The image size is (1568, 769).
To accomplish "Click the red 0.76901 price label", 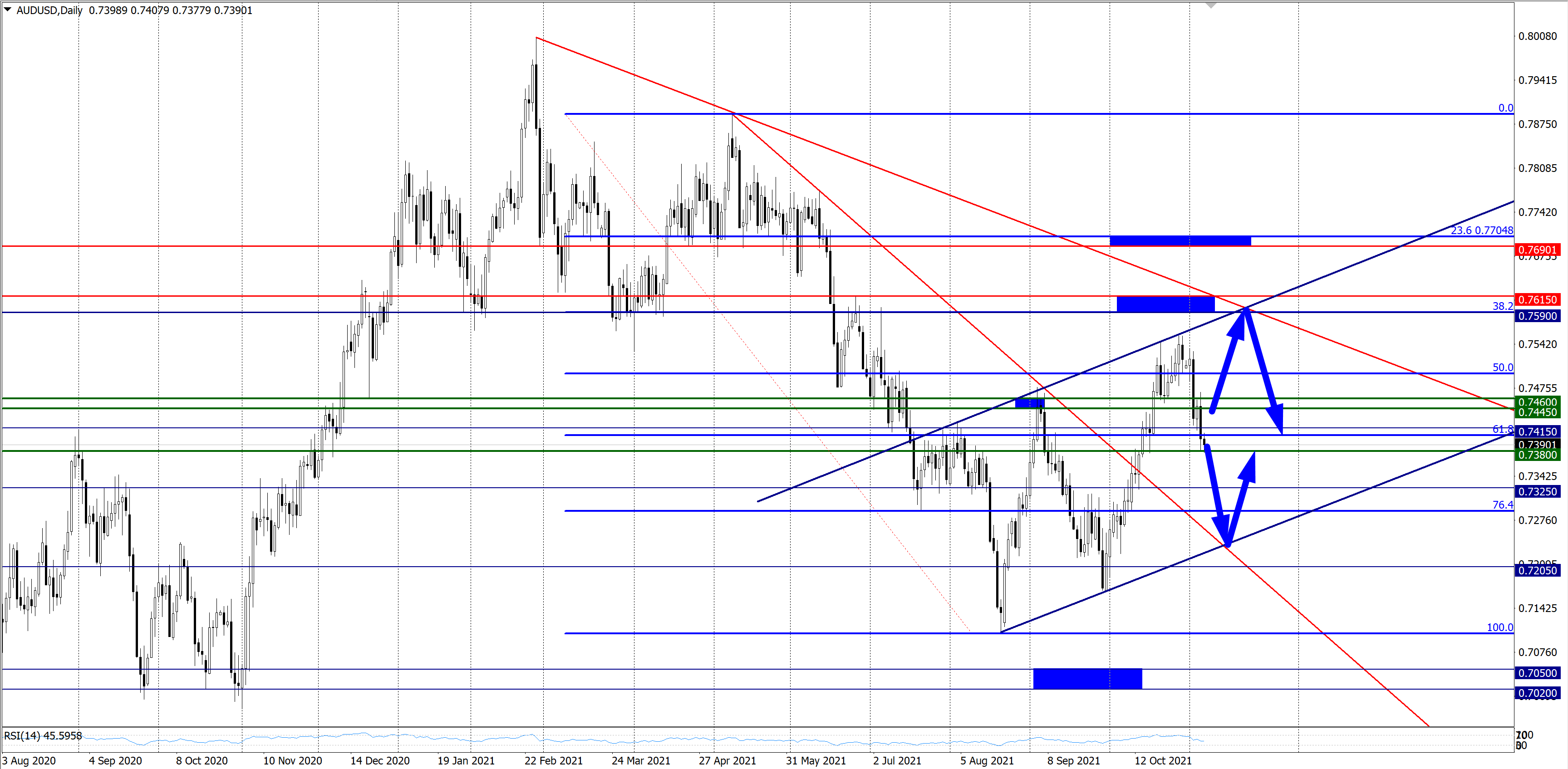I will click(1537, 250).
